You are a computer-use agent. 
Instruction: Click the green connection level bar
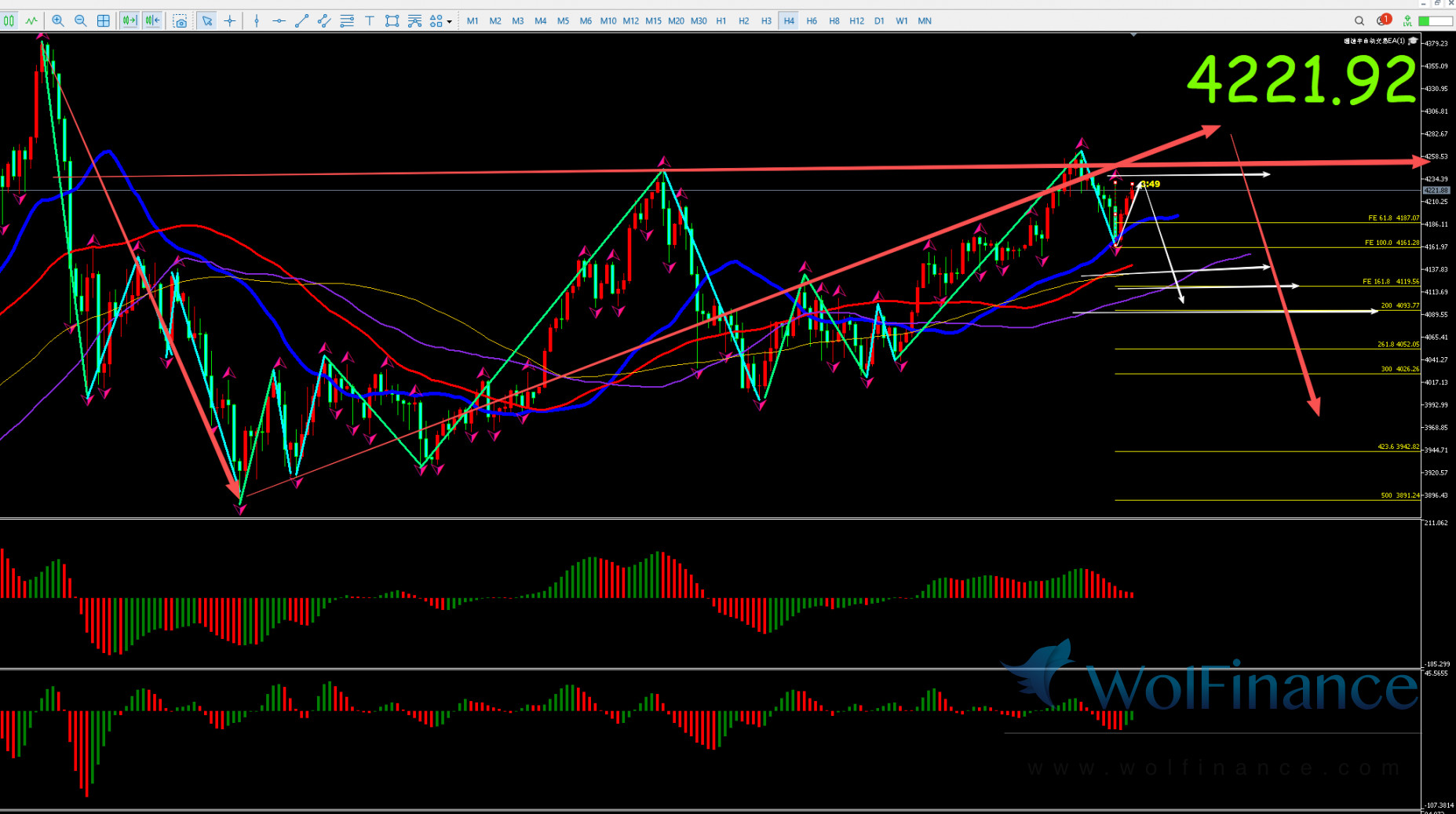click(1436, 21)
